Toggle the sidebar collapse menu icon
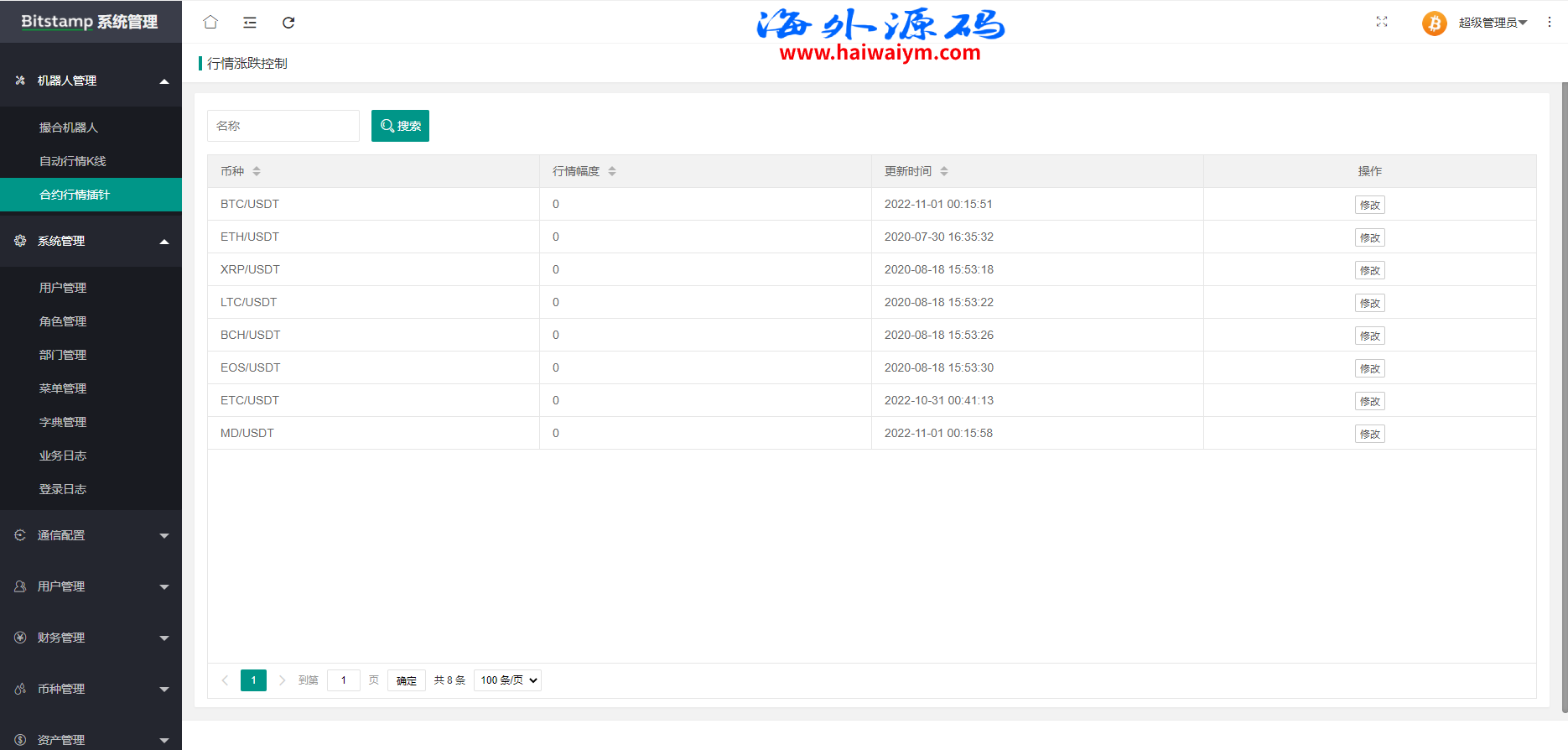 (x=250, y=23)
